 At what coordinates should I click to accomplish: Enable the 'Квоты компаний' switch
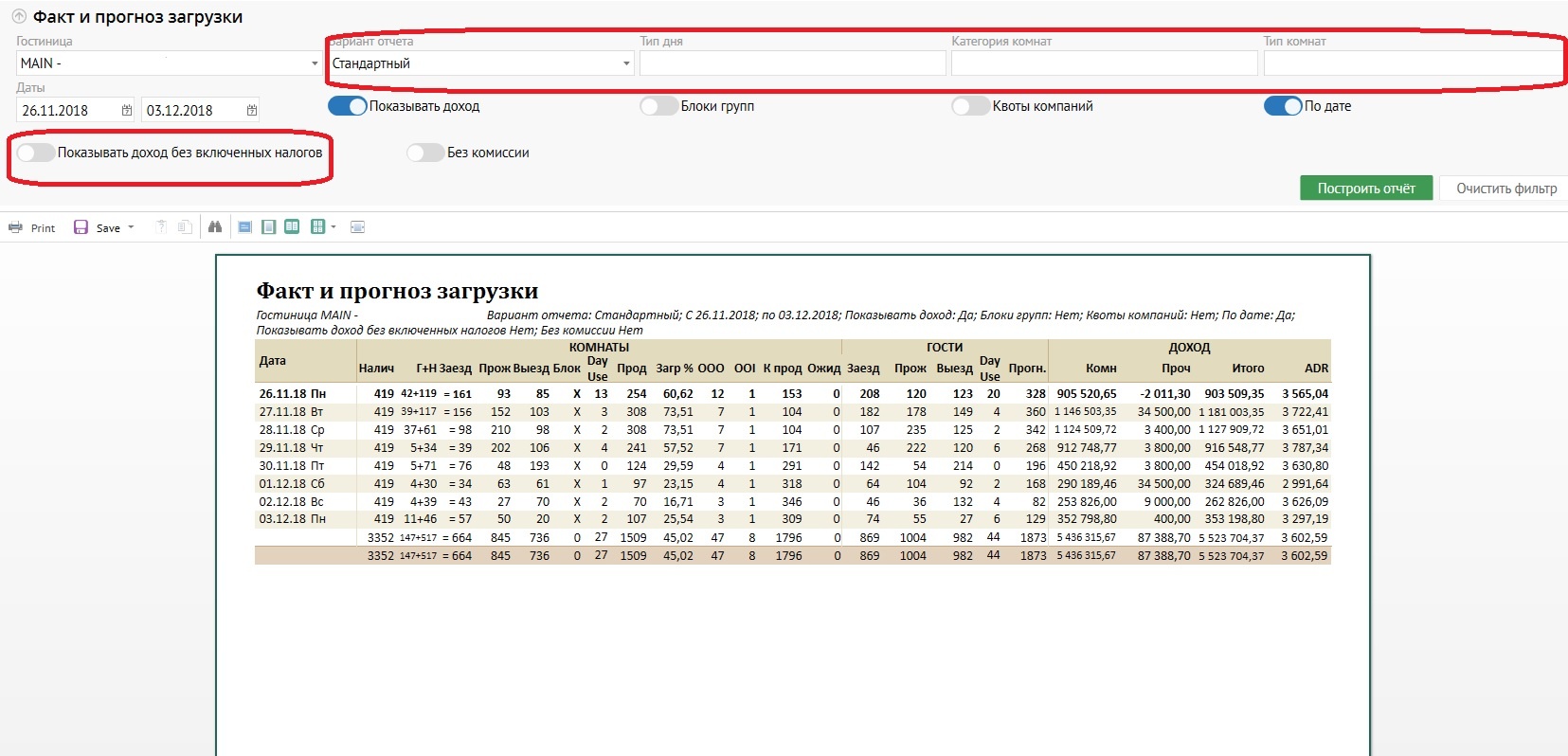(970, 106)
